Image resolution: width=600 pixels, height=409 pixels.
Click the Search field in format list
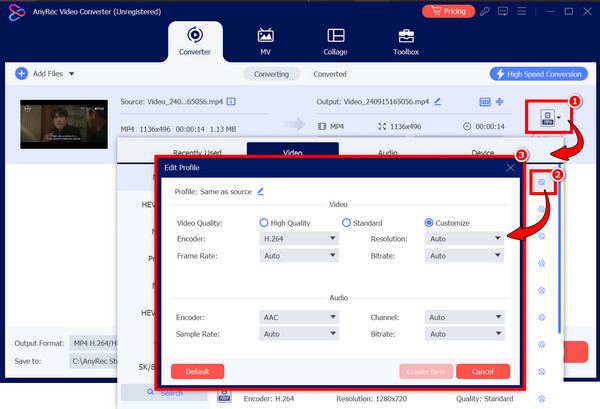pos(165,393)
